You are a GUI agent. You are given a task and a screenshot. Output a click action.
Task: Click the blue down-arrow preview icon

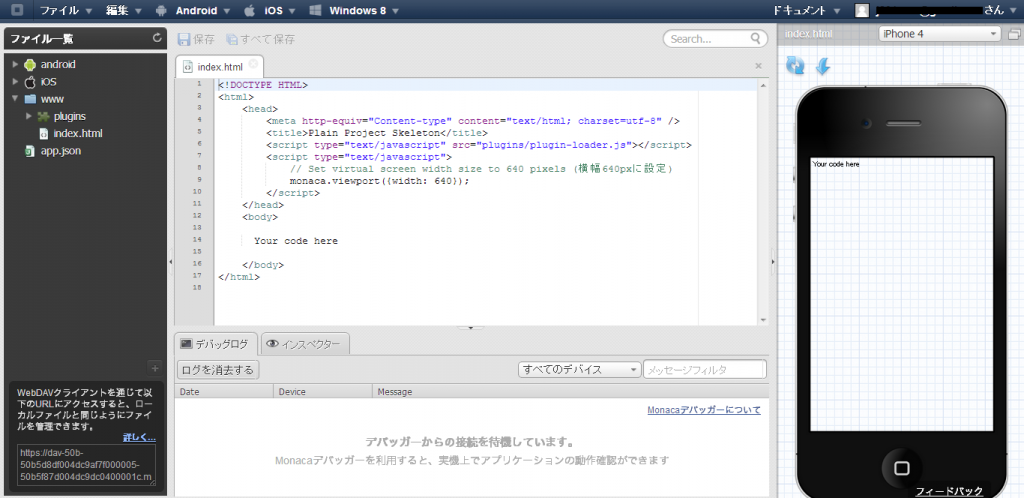tap(823, 65)
